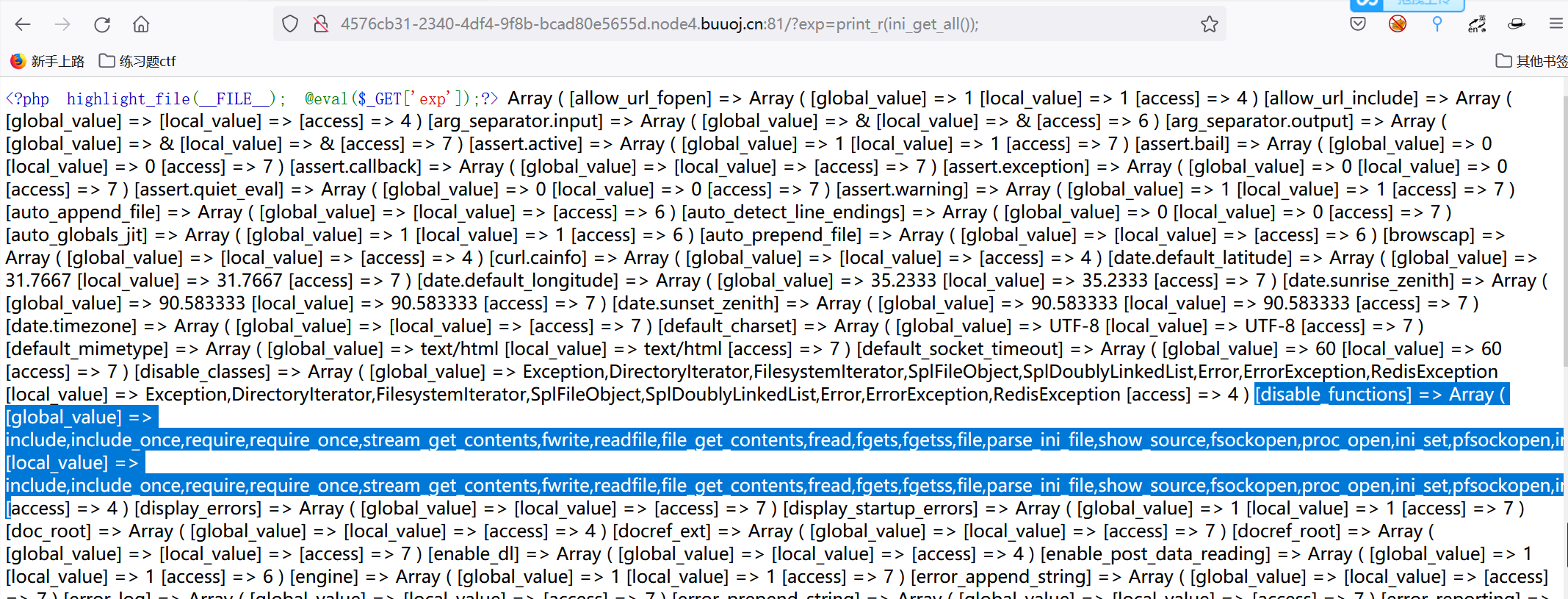Open the Firefox home page

(141, 24)
